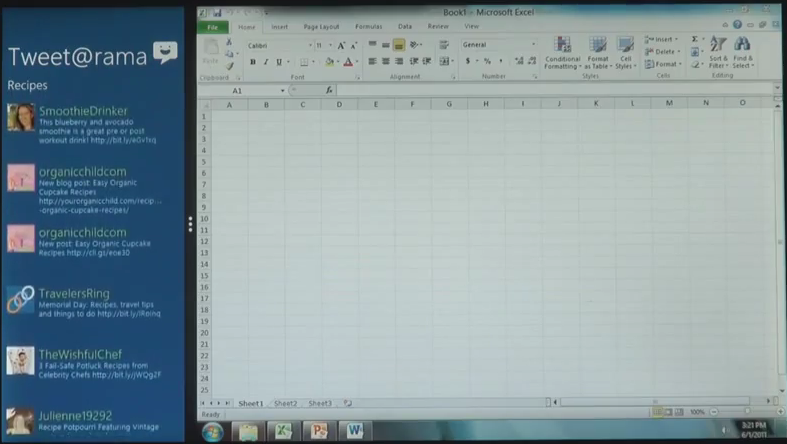787x444 pixels.
Task: Click the Percent Style icon
Action: (487, 61)
